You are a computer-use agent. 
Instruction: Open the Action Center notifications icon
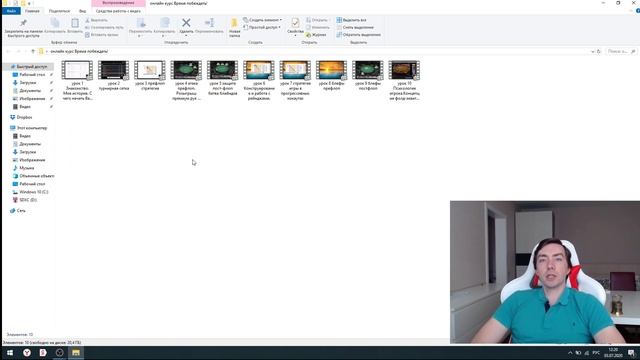click(631, 353)
